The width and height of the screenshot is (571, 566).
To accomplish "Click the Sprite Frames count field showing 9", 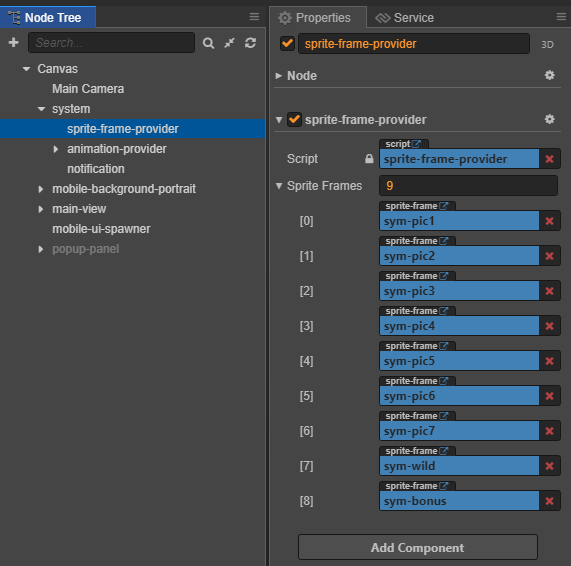I will click(468, 186).
